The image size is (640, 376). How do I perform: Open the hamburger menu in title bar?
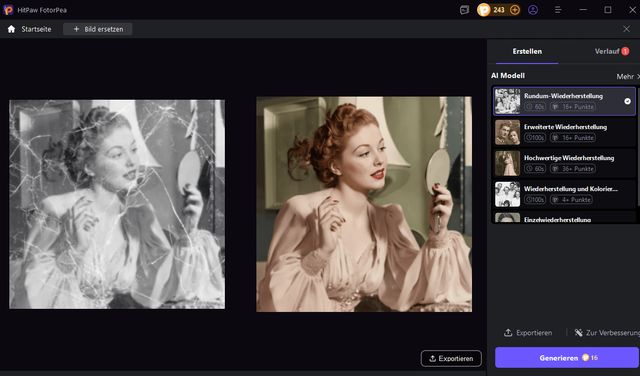coord(558,10)
